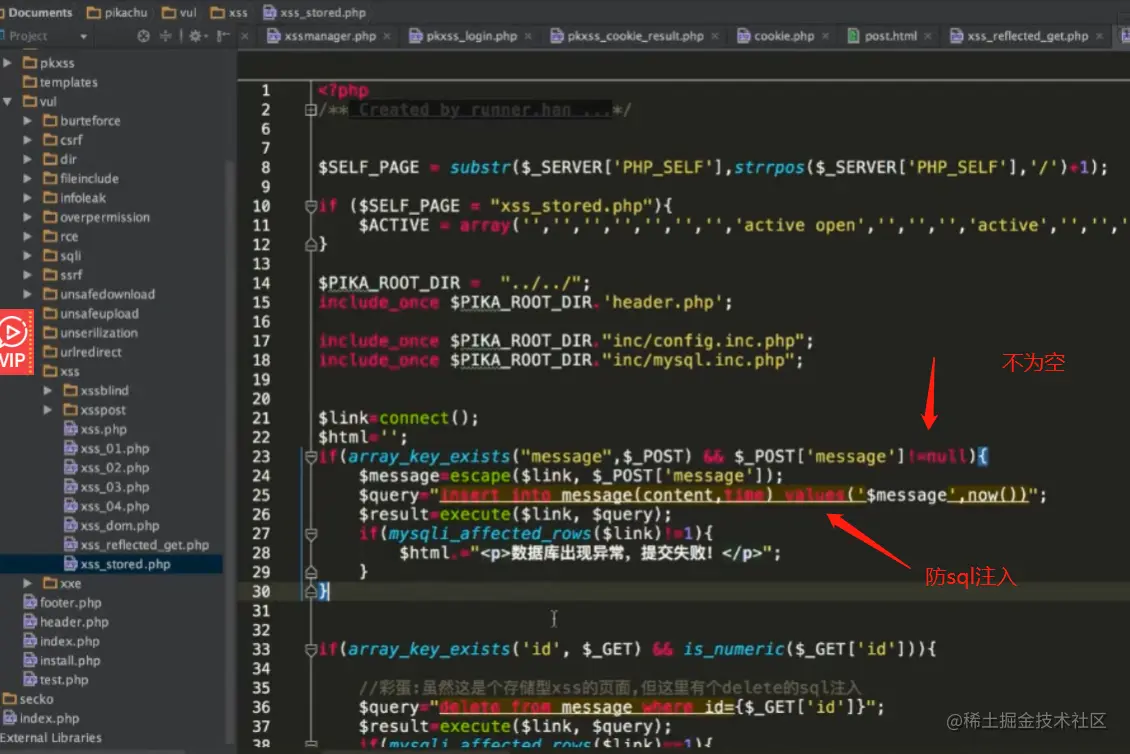Click the footer.php file icon
Image resolution: width=1130 pixels, height=754 pixels.
click(x=30, y=603)
